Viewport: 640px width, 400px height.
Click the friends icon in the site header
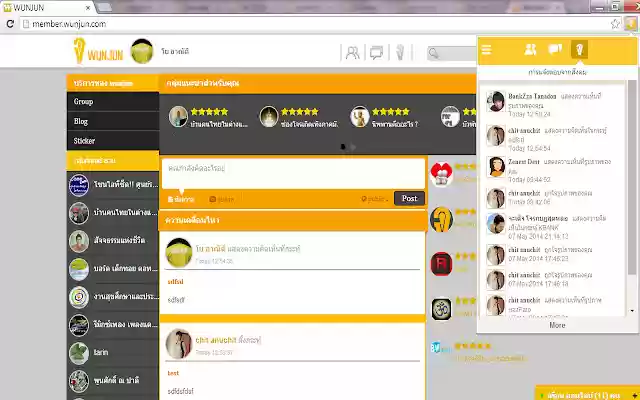point(352,53)
